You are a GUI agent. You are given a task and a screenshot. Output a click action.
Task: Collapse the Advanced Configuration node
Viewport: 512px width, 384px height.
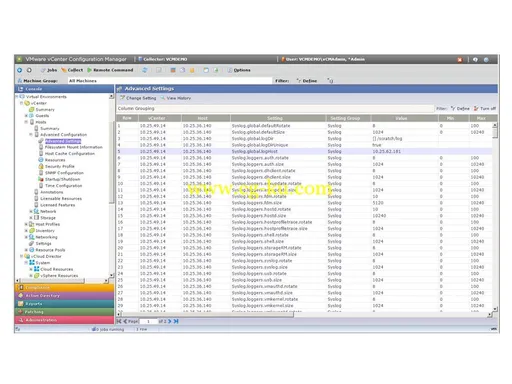tap(31, 135)
